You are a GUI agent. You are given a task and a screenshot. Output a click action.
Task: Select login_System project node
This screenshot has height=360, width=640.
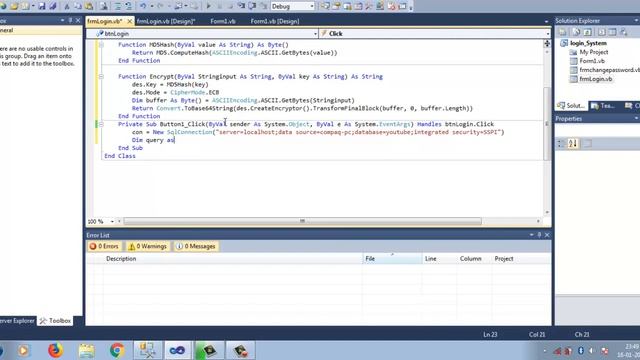click(x=588, y=43)
